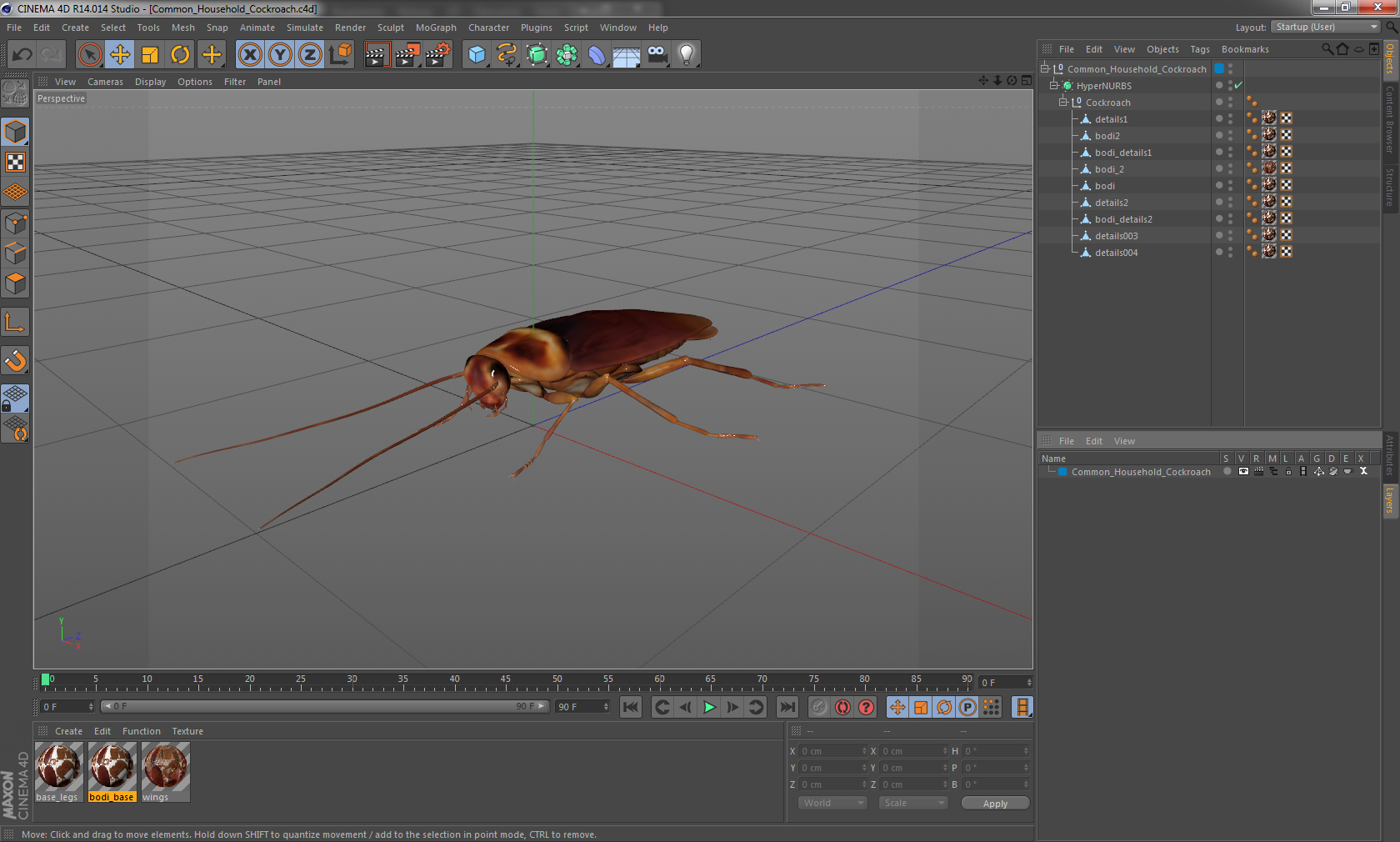Viewport: 1400px width, 842px height.
Task: Toggle HyperNURBS green enable checkmark
Action: (x=1238, y=86)
